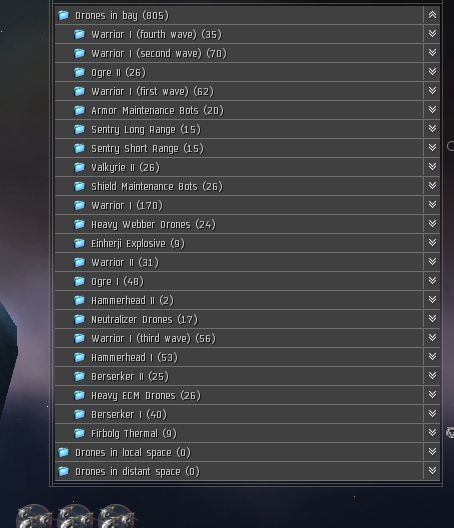This screenshot has height=528, width=454.
Task: Select the Warrior I (170) group
Action: [x=239, y=205]
